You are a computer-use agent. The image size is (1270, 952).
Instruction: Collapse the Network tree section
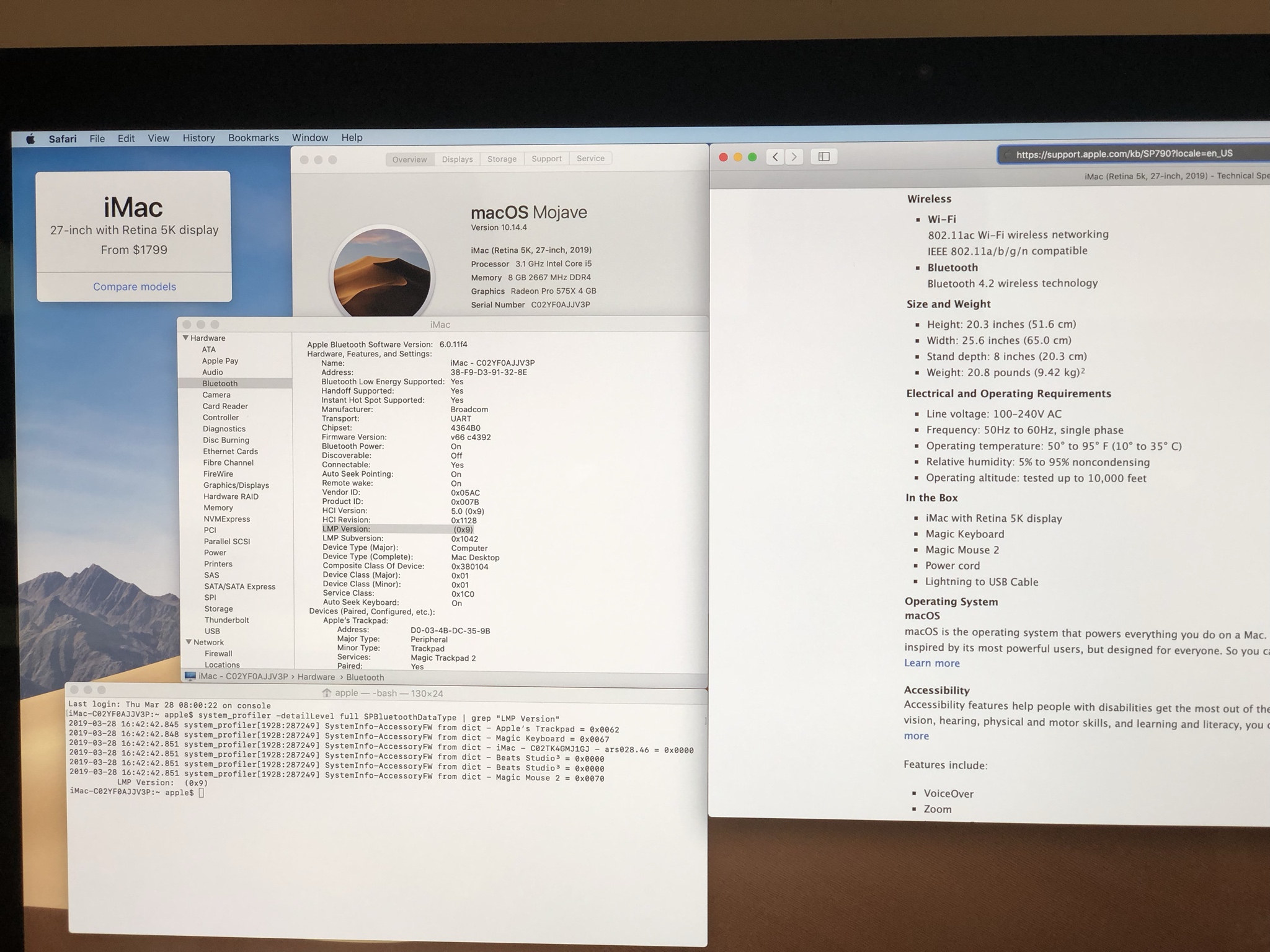click(189, 642)
